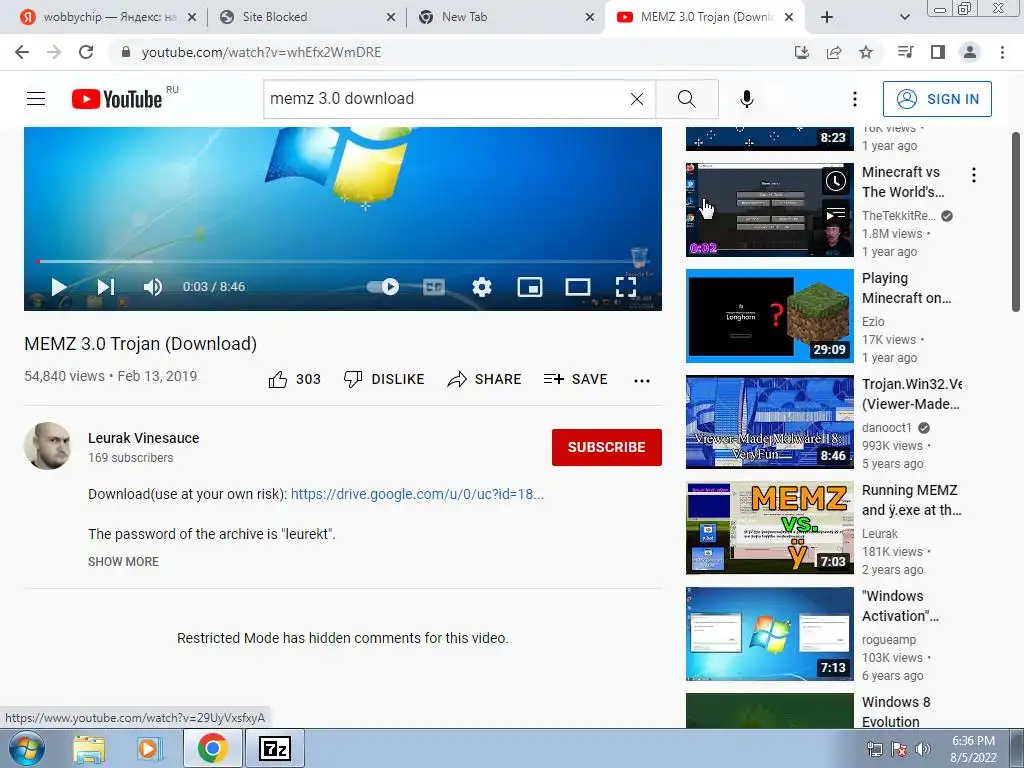Click the browser back arrow
Image resolution: width=1024 pixels, height=768 pixels.
coord(22,52)
